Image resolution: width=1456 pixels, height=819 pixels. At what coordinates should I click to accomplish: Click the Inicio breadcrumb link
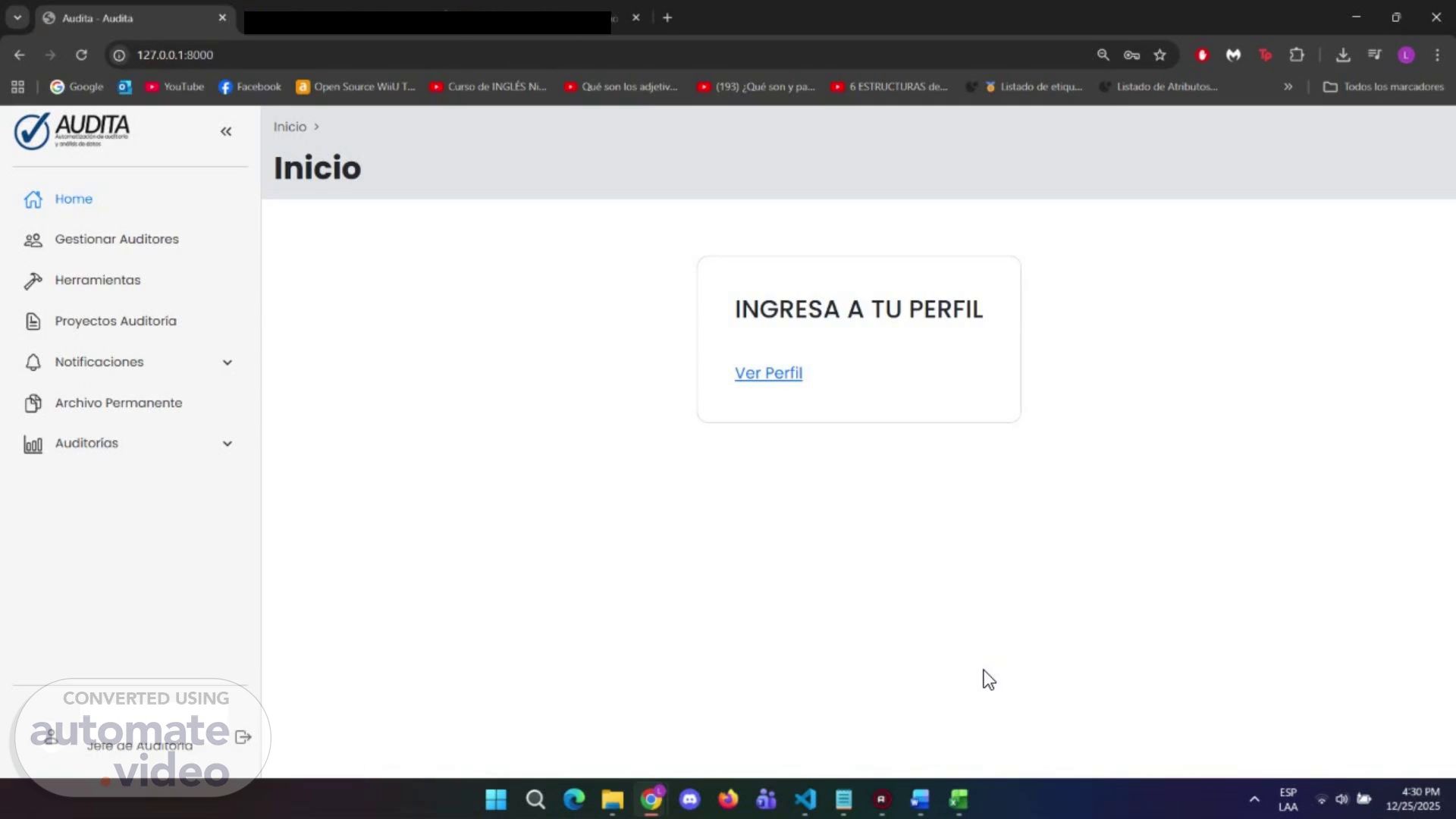(290, 127)
